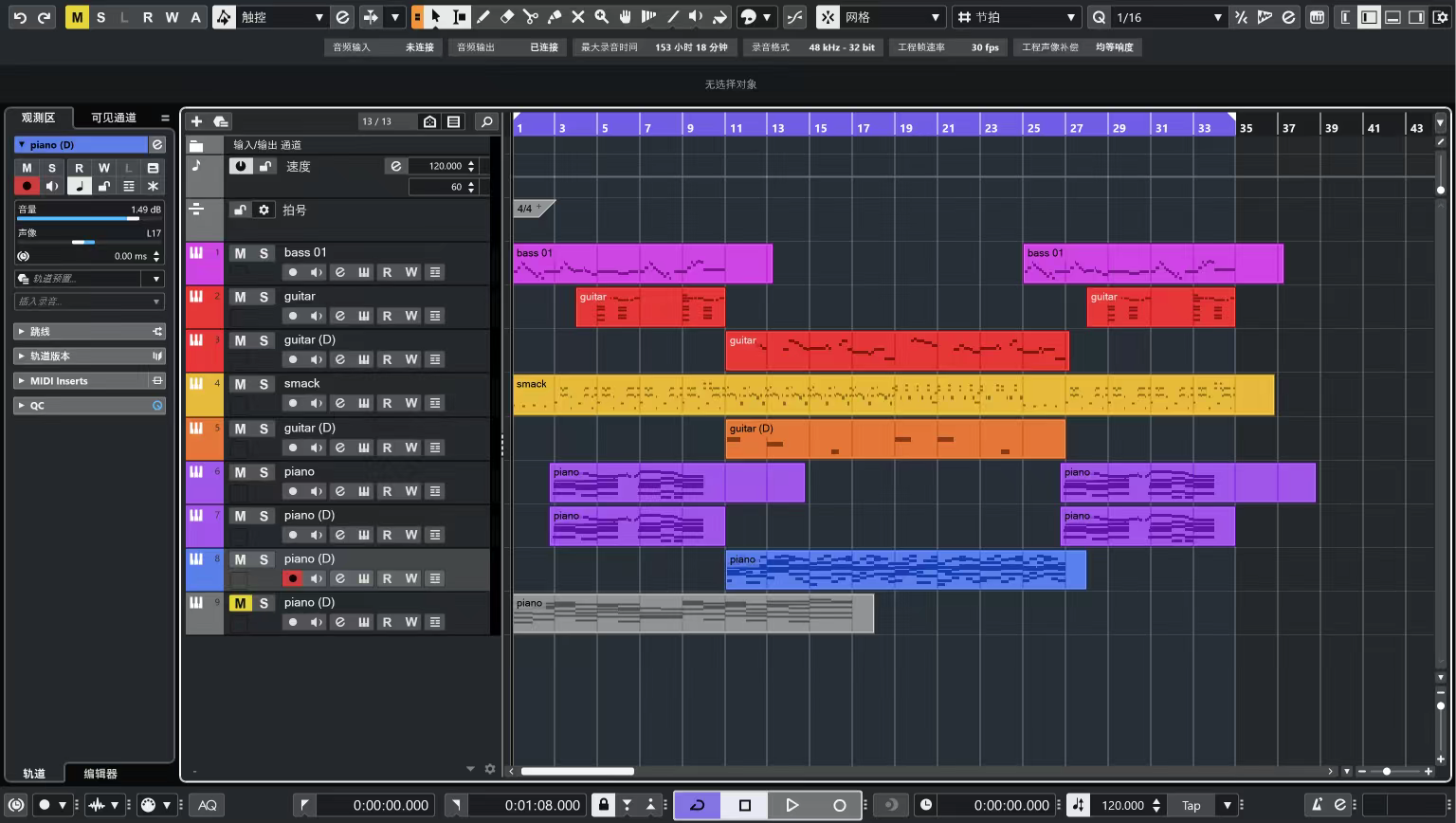Expand the 轨道版本 inspector section
The width and height of the screenshot is (1456, 823).
tap(90, 357)
